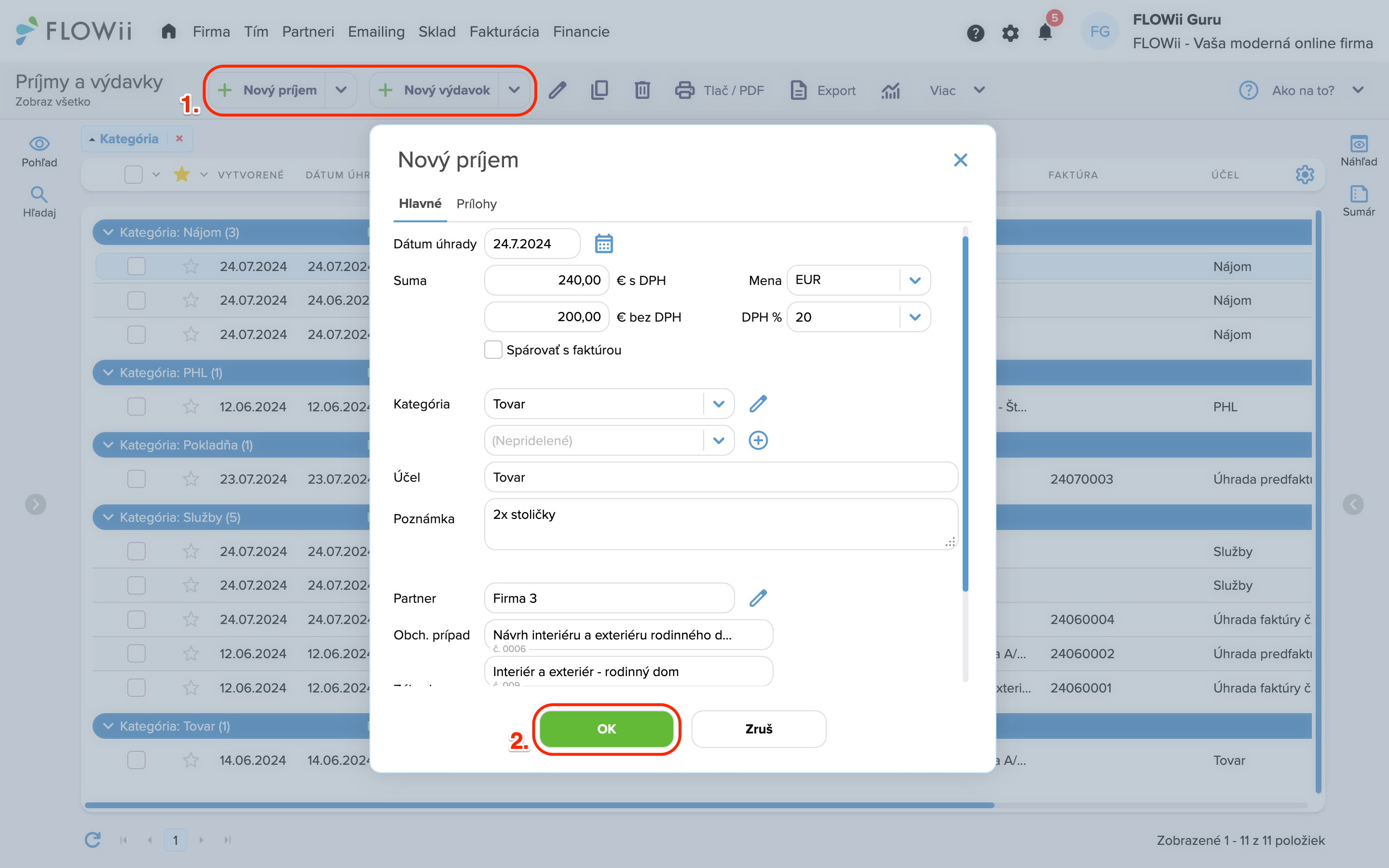Open the (Nepridelené) dropdown

719,440
